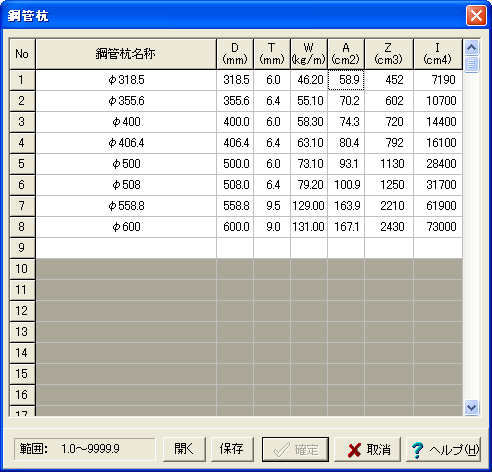
Task: Select the φ318.5 pile name cell
Action: [126, 80]
